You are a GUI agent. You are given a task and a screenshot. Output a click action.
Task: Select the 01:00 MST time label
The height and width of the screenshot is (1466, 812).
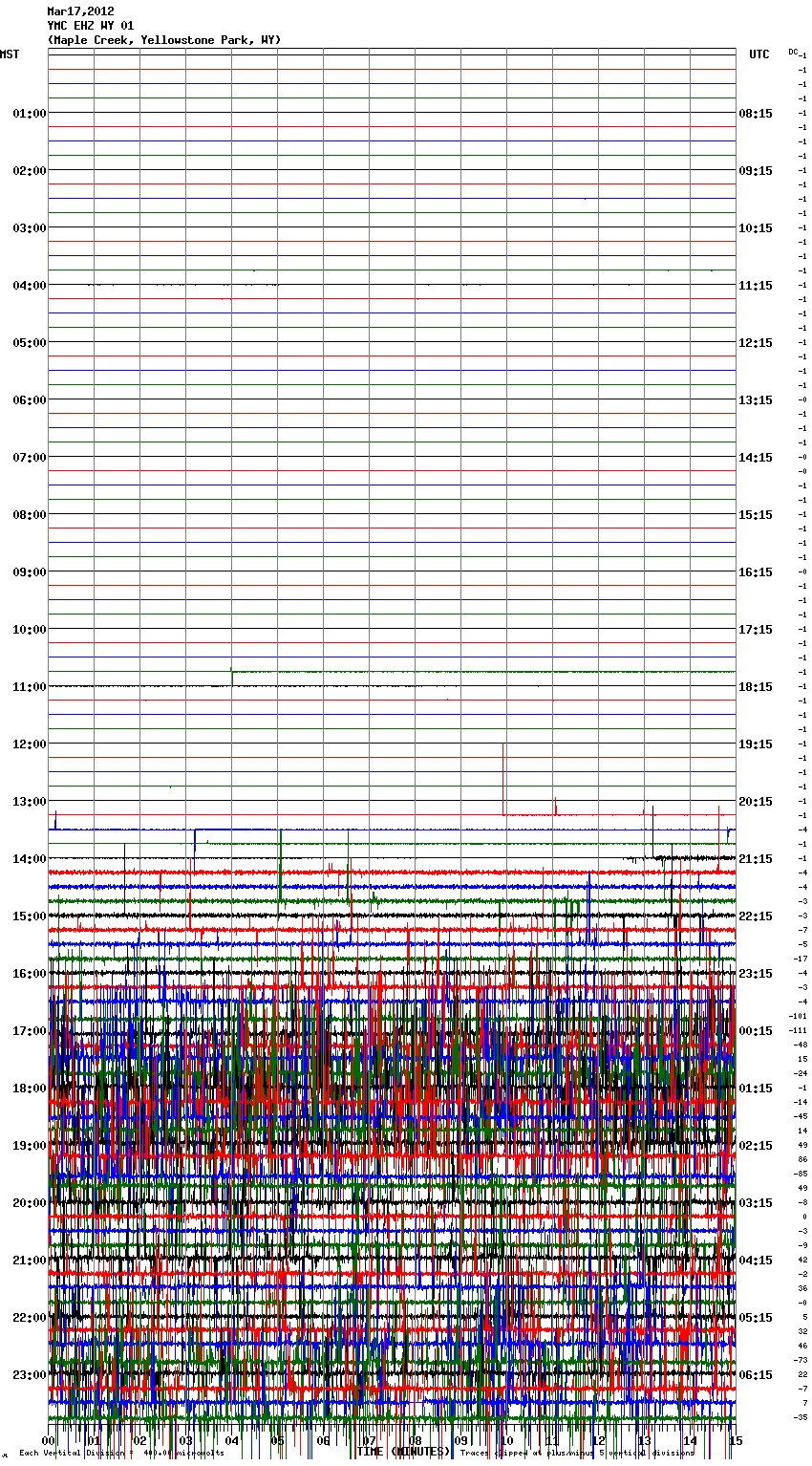[x=29, y=114]
